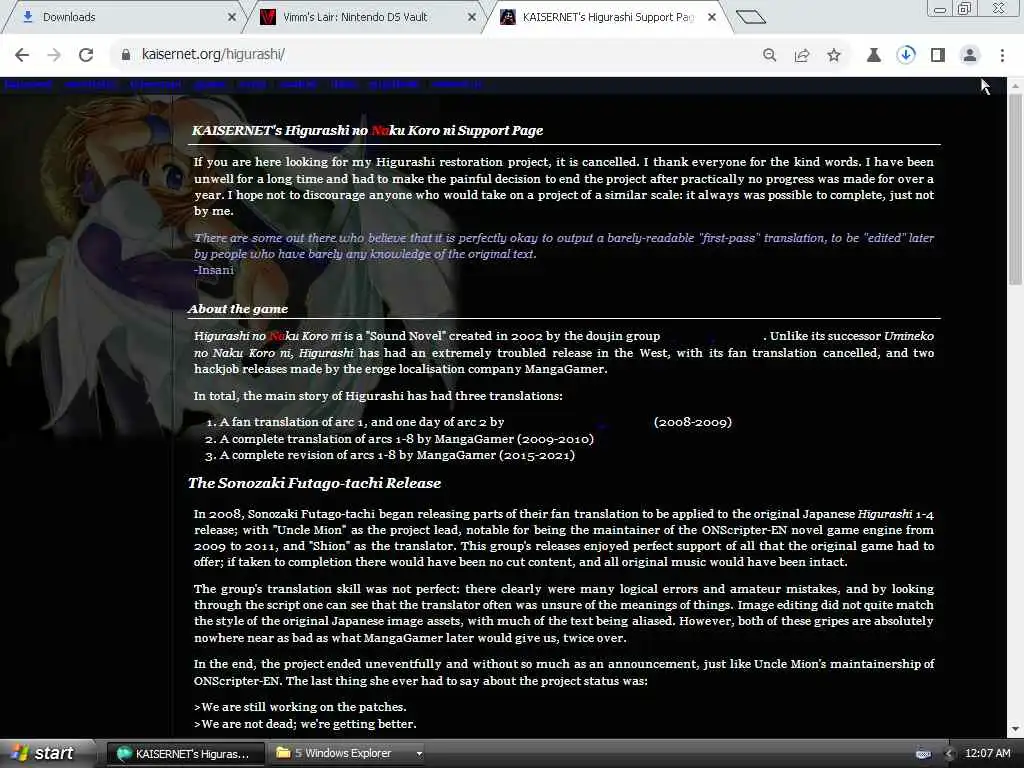The height and width of the screenshot is (768, 1024).
Task: Click the 12:07 AM clock
Action: pos(987,753)
